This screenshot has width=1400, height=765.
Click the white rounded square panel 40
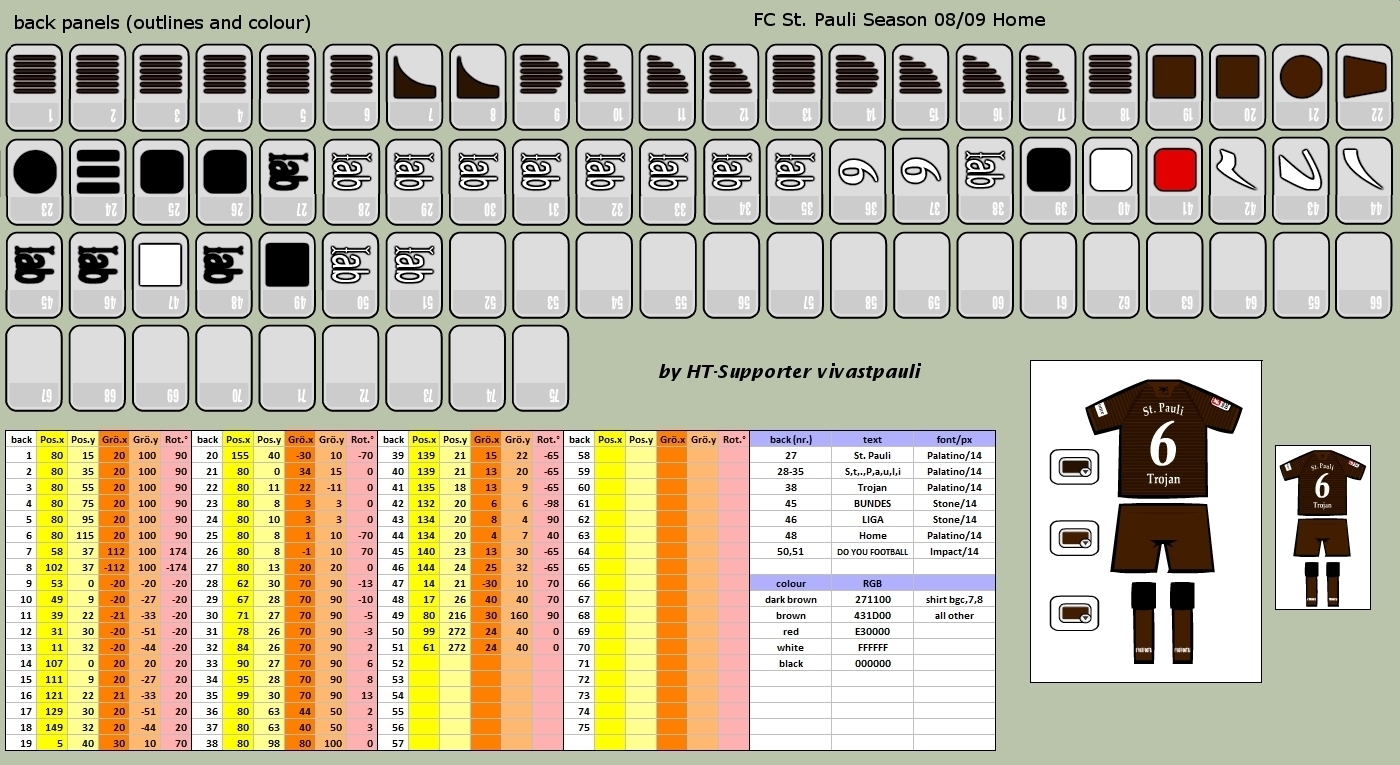tap(1111, 180)
